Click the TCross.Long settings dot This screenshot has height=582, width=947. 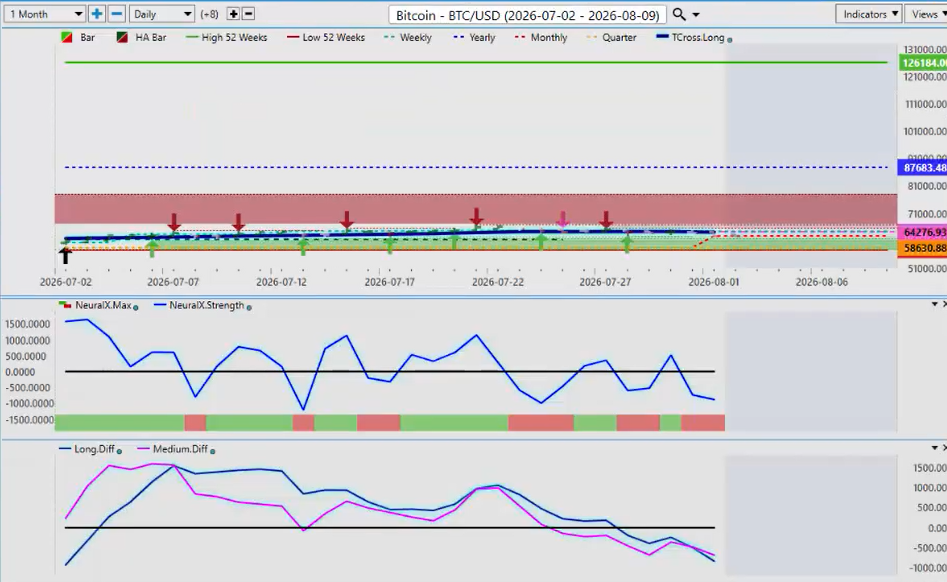[x=730, y=40]
